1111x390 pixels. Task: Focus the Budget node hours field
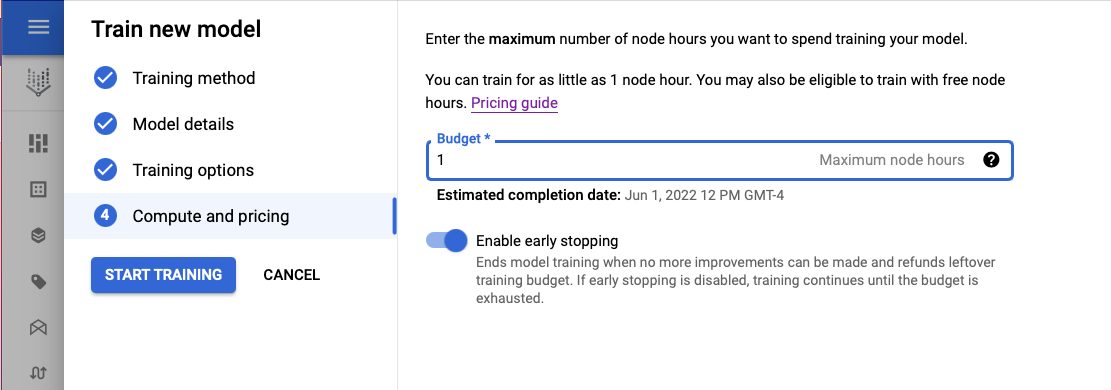(x=719, y=160)
